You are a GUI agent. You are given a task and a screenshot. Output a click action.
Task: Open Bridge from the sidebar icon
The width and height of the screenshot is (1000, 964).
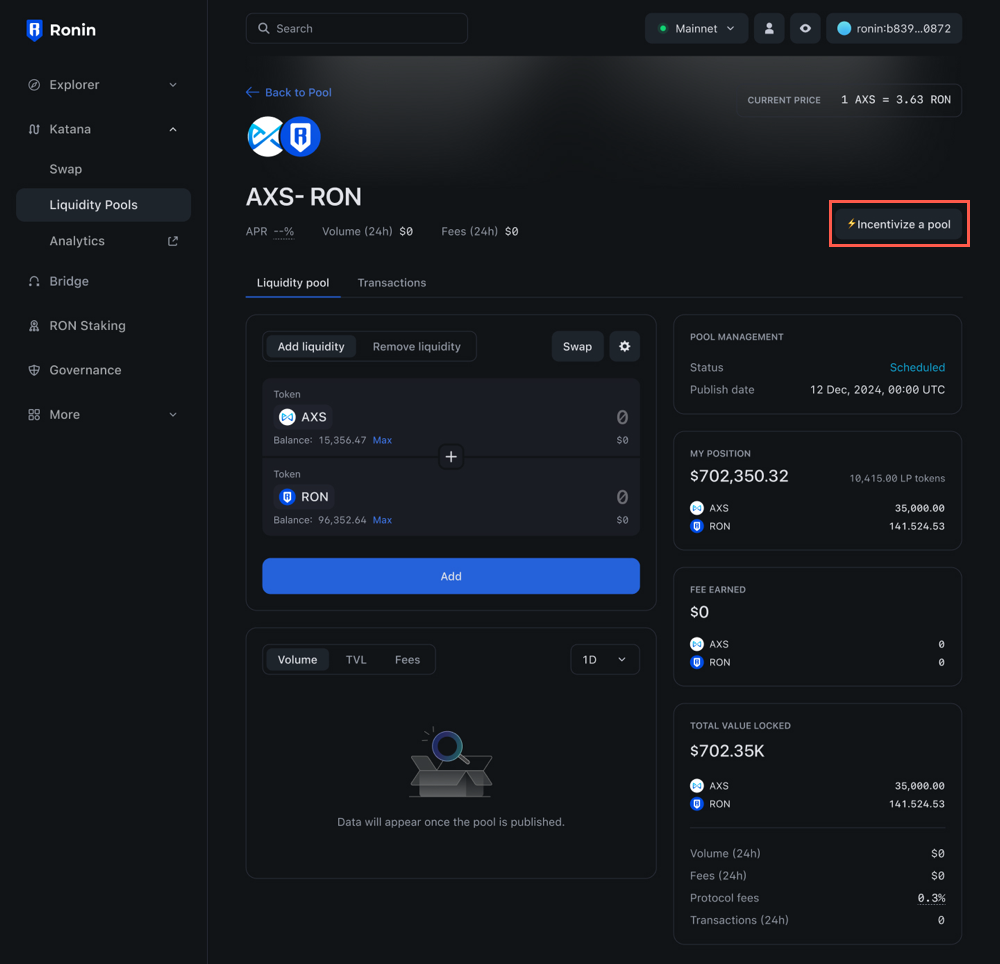(x=36, y=281)
